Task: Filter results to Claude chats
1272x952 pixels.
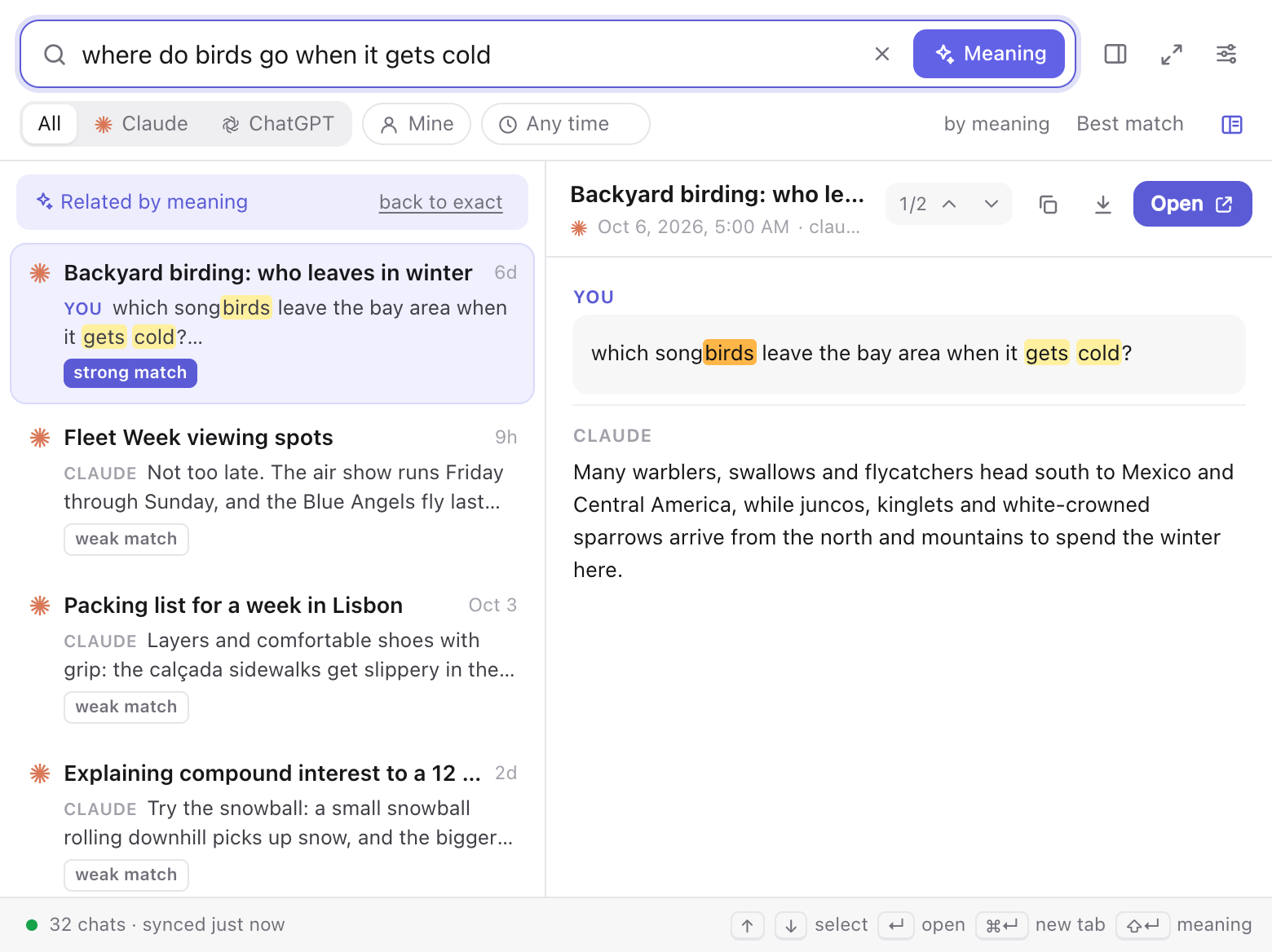Action: [x=142, y=124]
